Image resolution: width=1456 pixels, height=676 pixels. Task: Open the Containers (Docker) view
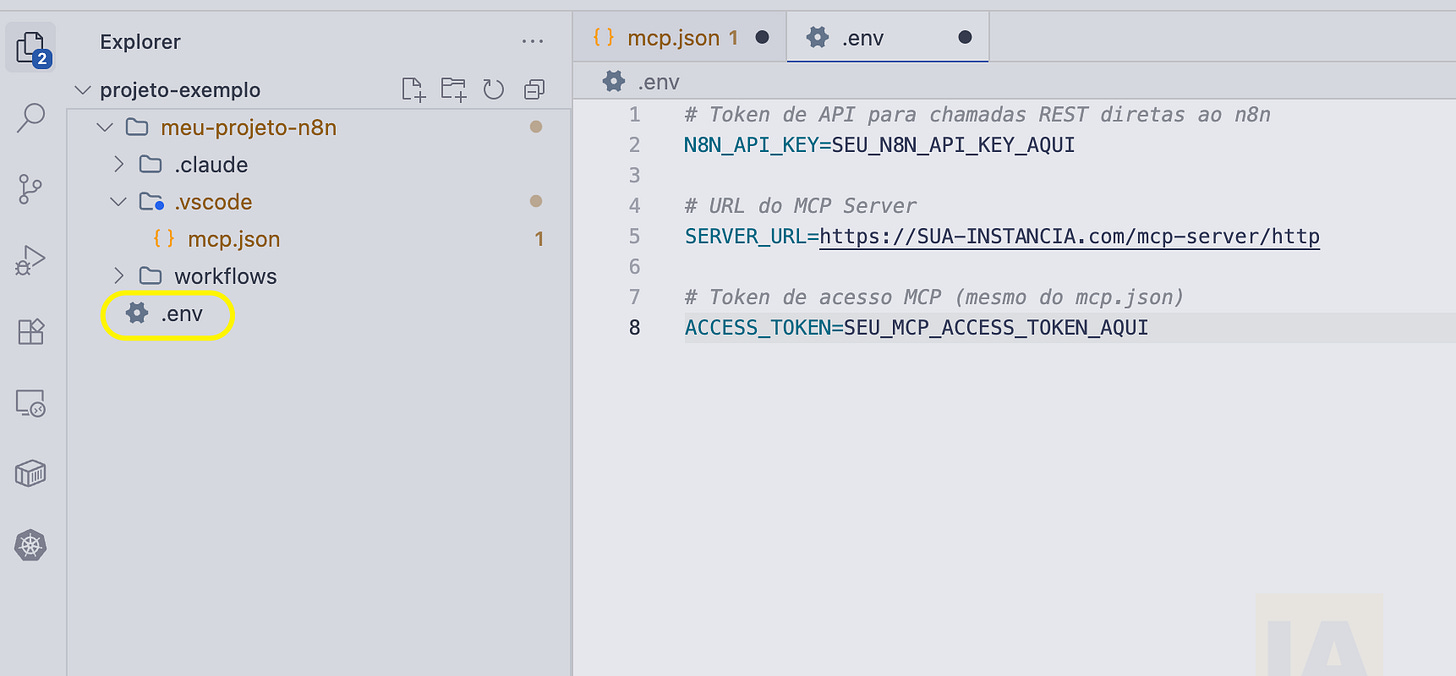pyautogui.click(x=31, y=474)
